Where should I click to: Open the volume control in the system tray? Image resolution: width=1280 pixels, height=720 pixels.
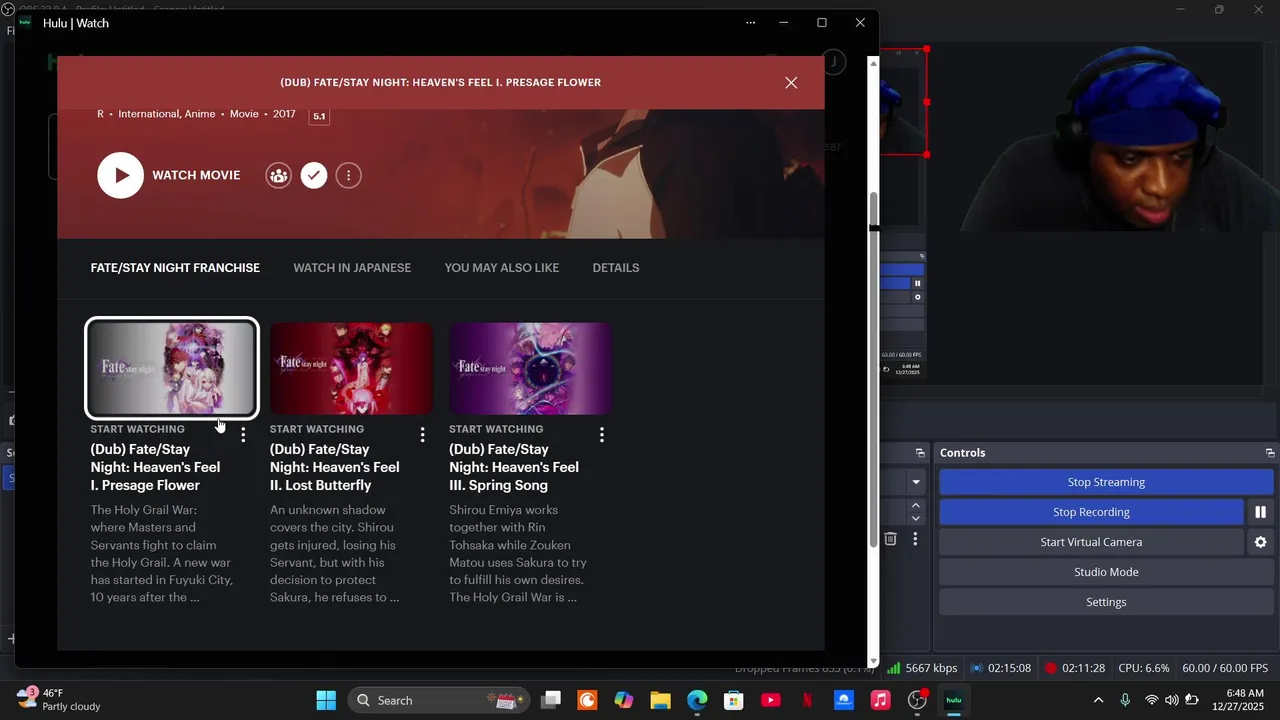pyautogui.click(x=1171, y=700)
